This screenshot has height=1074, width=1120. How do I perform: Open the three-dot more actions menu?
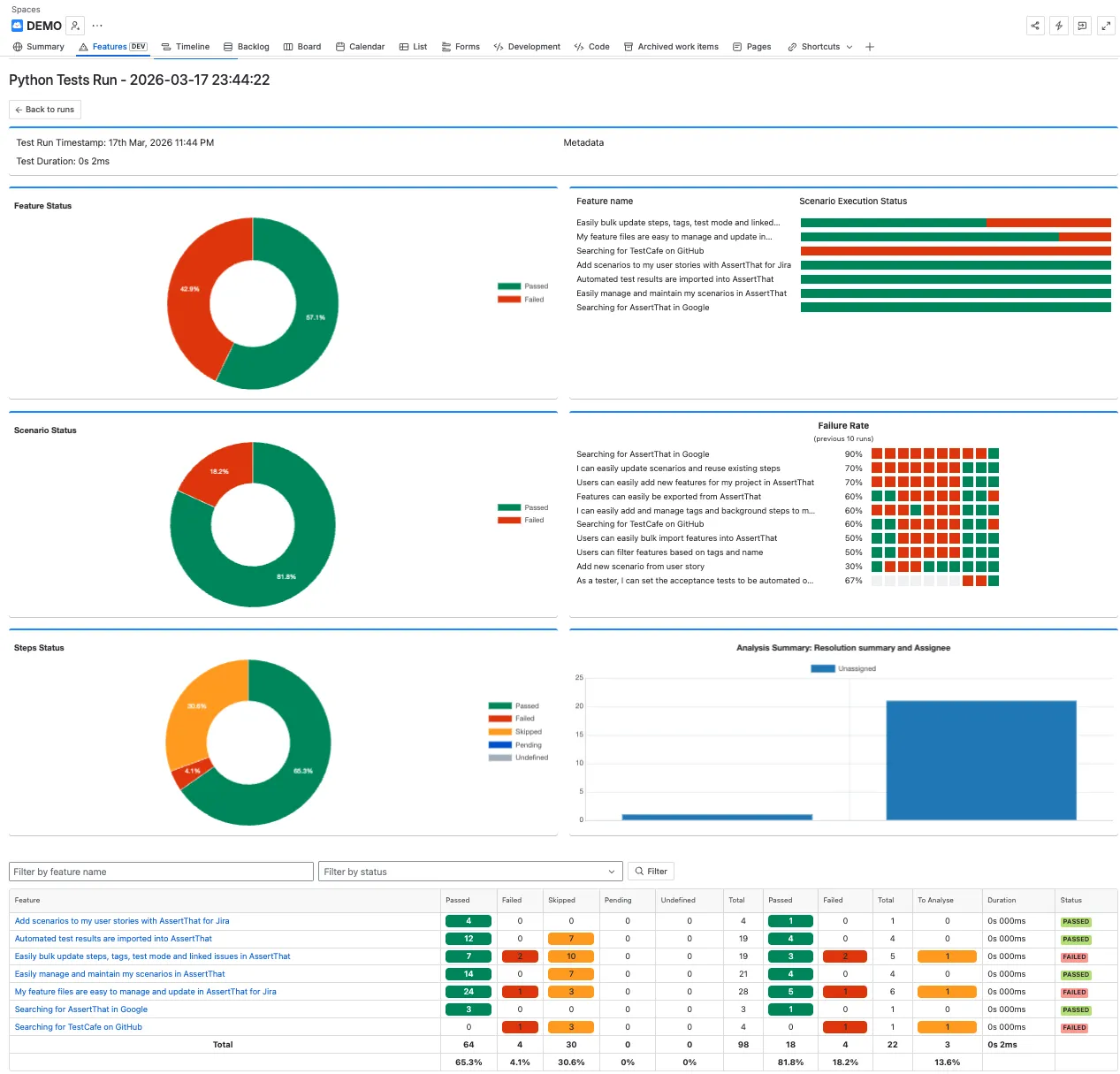pos(97,26)
